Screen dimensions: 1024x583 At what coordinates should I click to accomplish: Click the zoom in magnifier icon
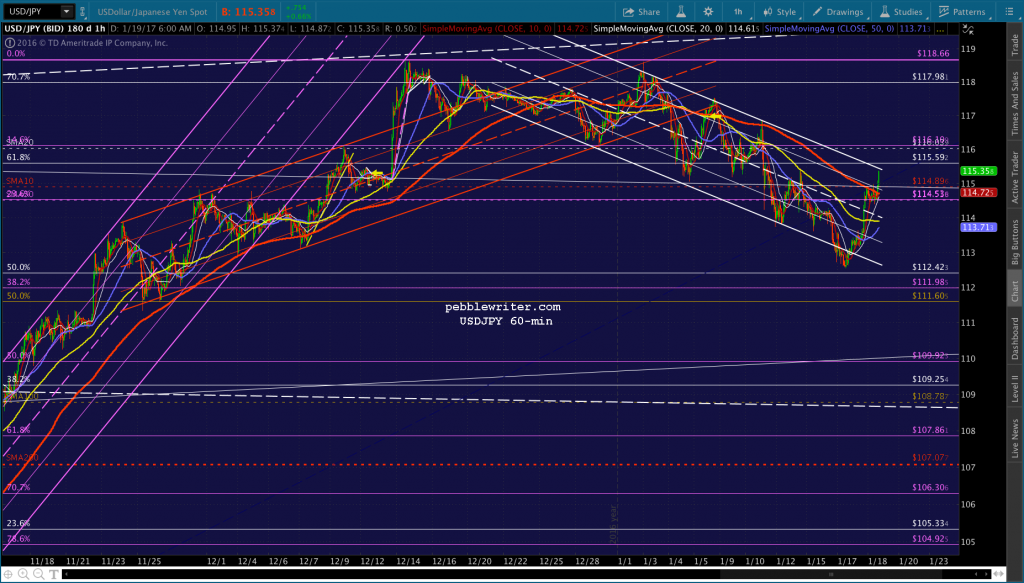click(23, 574)
